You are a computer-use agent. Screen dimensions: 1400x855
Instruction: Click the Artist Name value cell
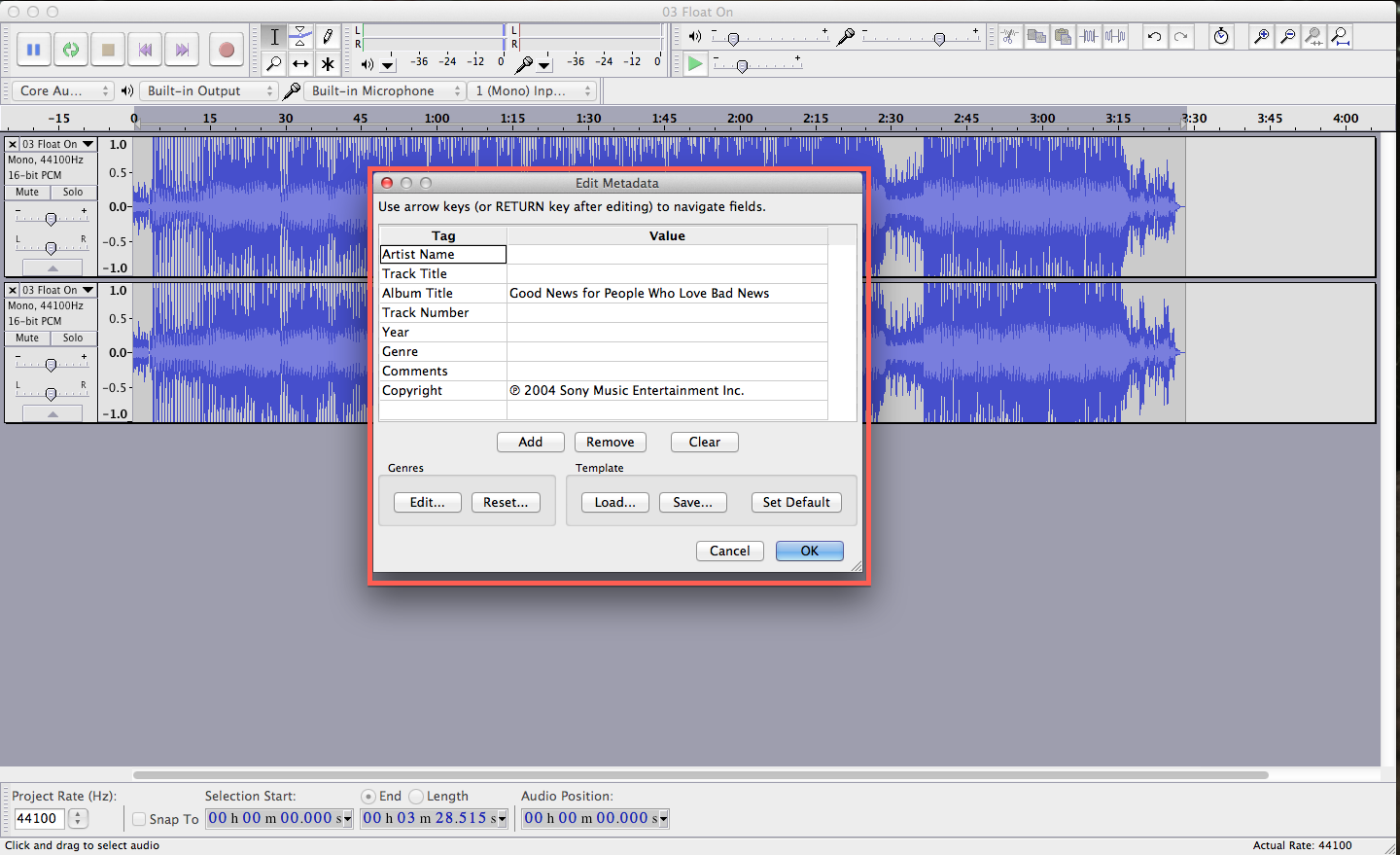667,255
